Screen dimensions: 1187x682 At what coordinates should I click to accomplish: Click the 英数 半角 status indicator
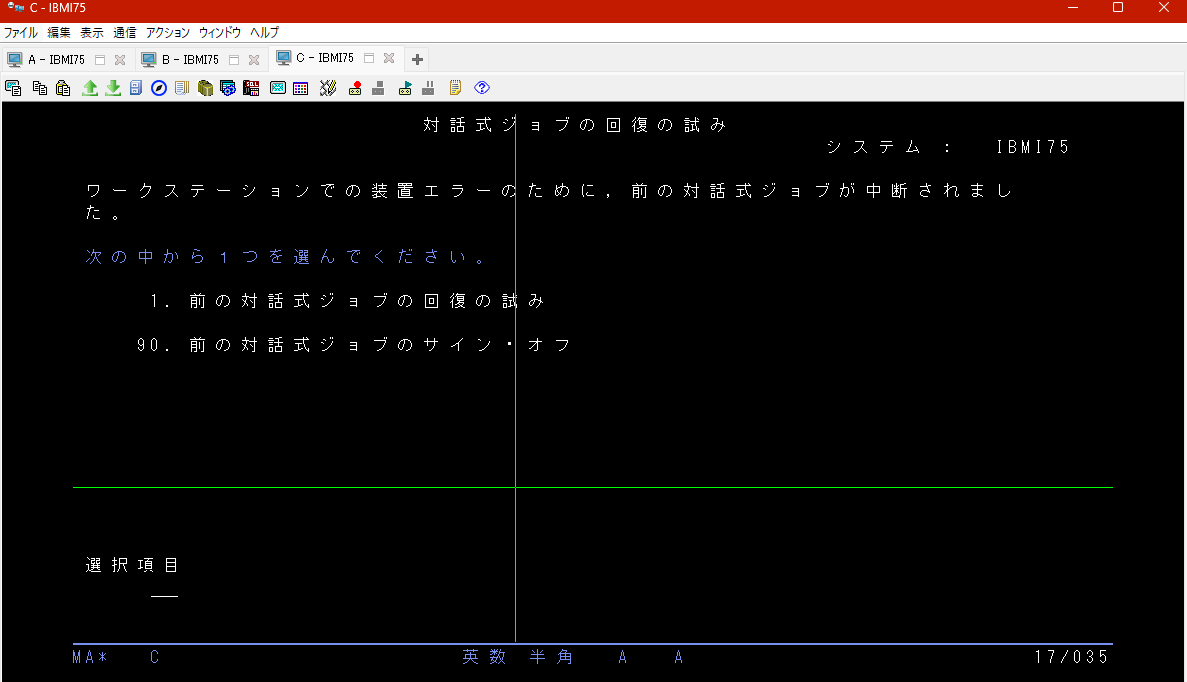(x=518, y=657)
